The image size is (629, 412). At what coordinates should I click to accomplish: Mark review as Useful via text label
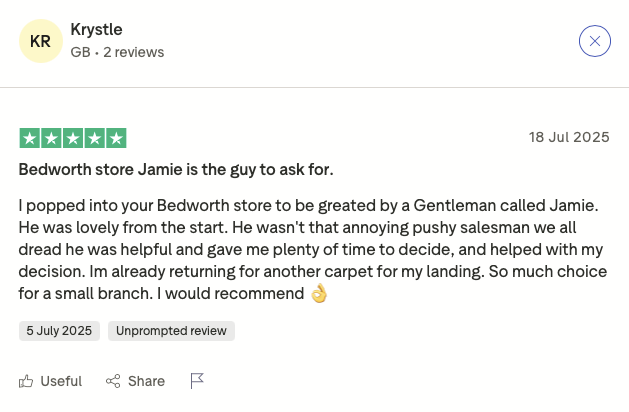(x=61, y=381)
